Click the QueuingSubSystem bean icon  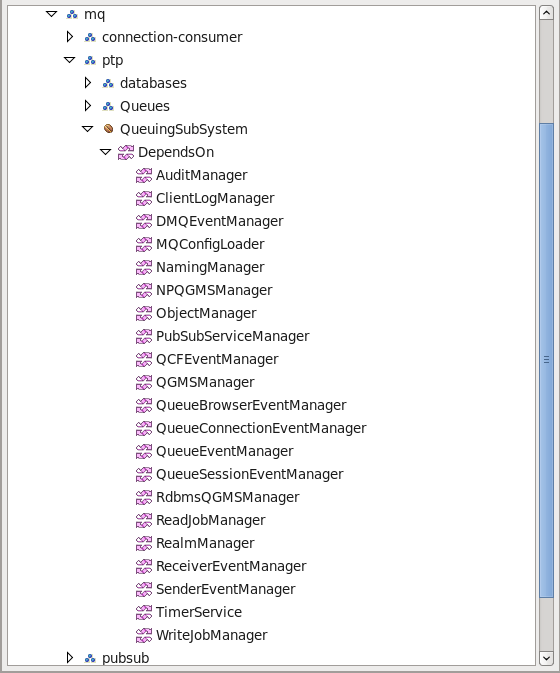[109, 129]
